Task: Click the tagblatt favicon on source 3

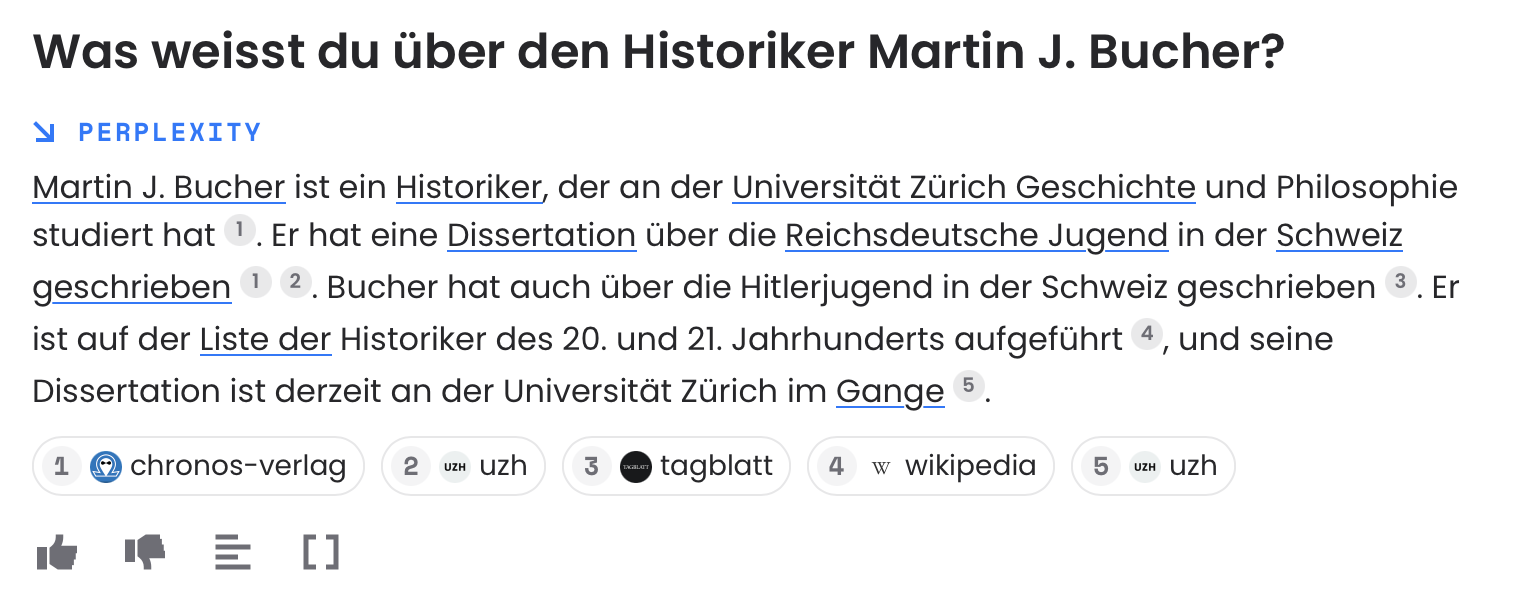Action: [x=636, y=466]
